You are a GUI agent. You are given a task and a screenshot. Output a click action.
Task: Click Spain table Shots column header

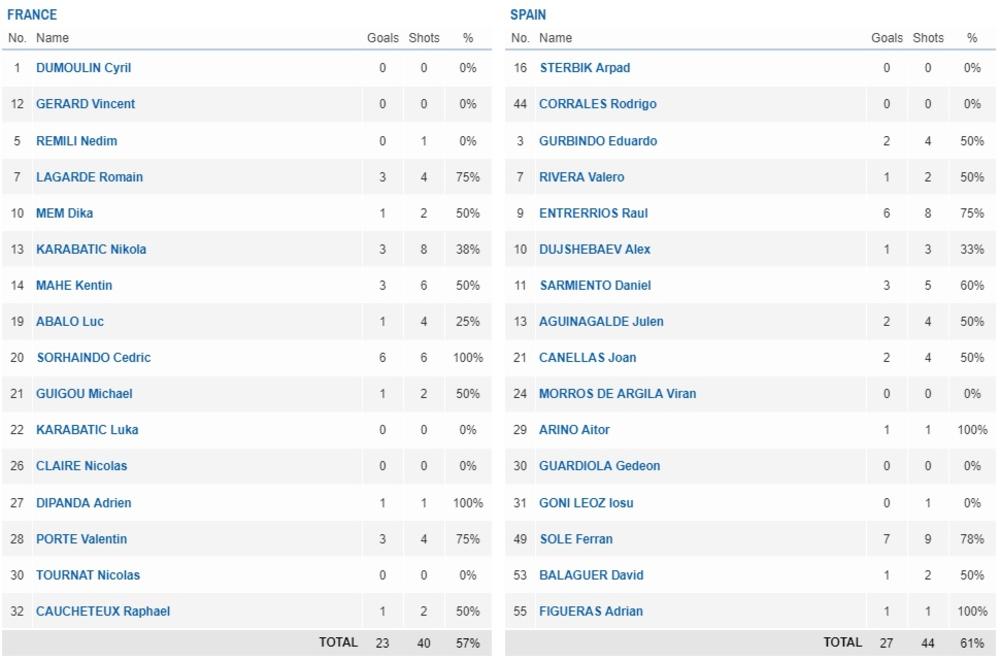pyautogui.click(x=928, y=38)
